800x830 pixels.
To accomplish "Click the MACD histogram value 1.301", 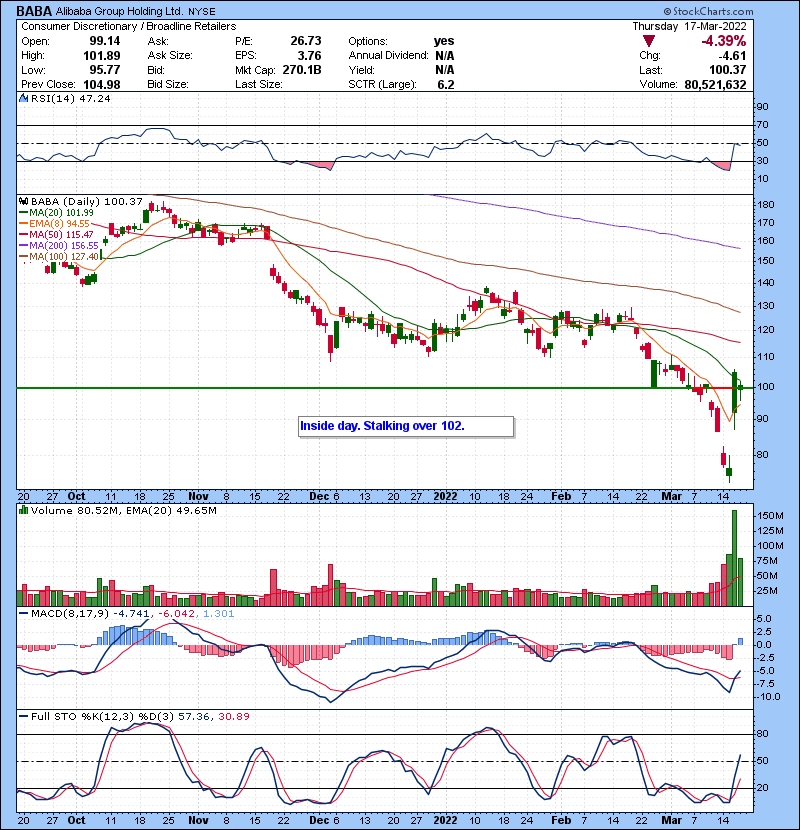I will [x=218, y=614].
